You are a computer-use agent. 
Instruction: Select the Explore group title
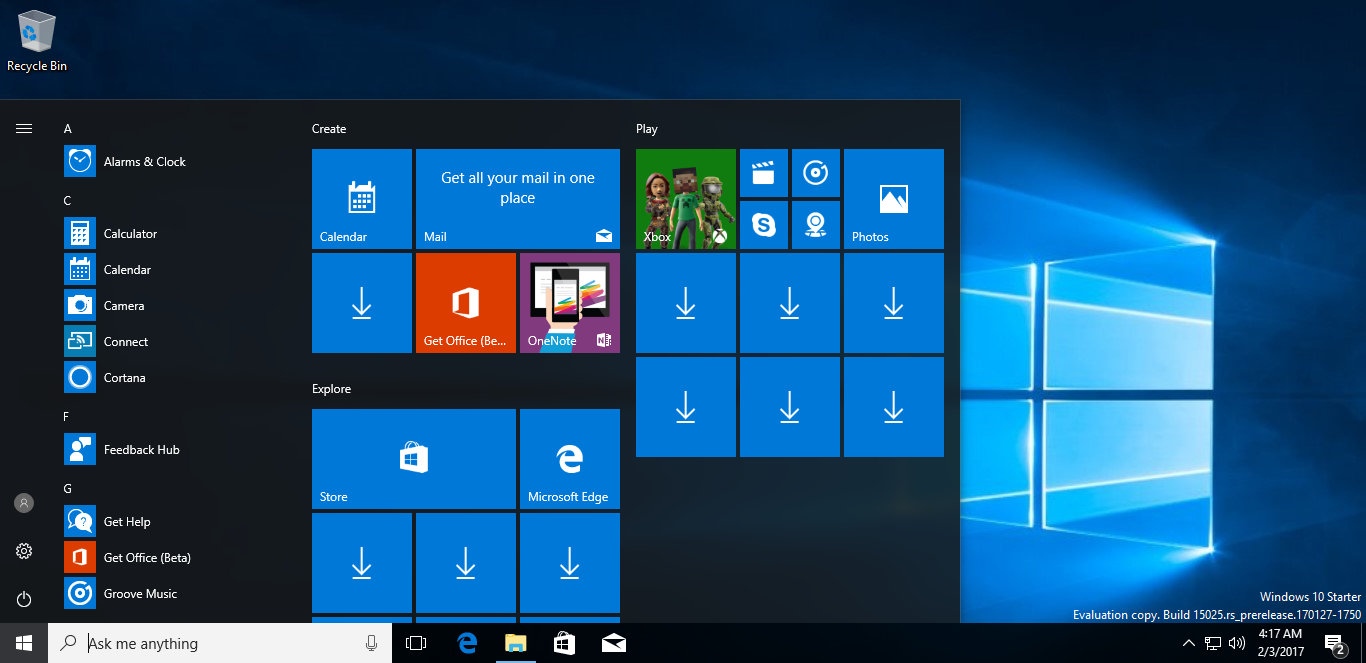click(x=332, y=389)
